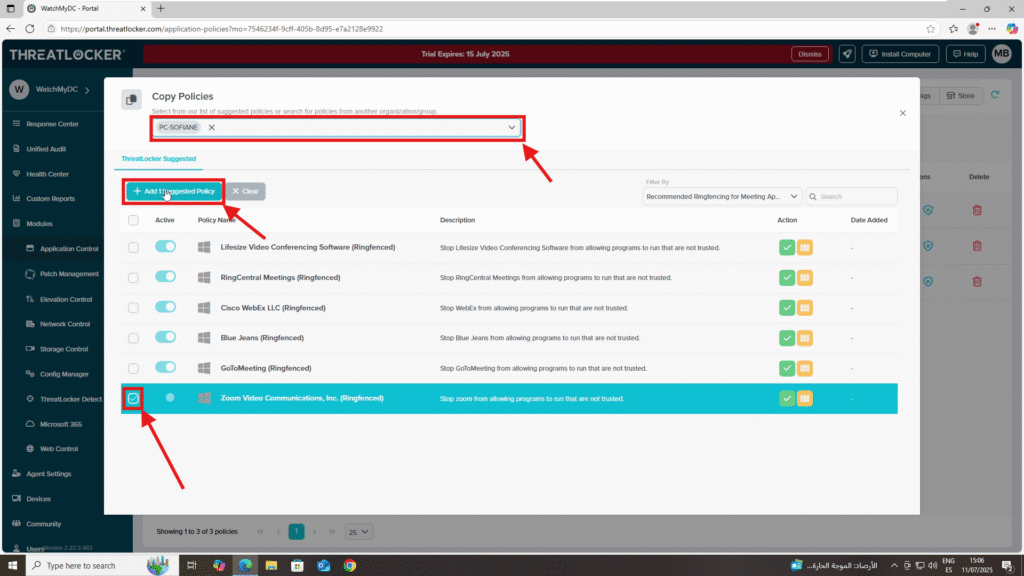Click the green action icon for RingCentral Meetings
The image size is (1024, 576).
787,278
